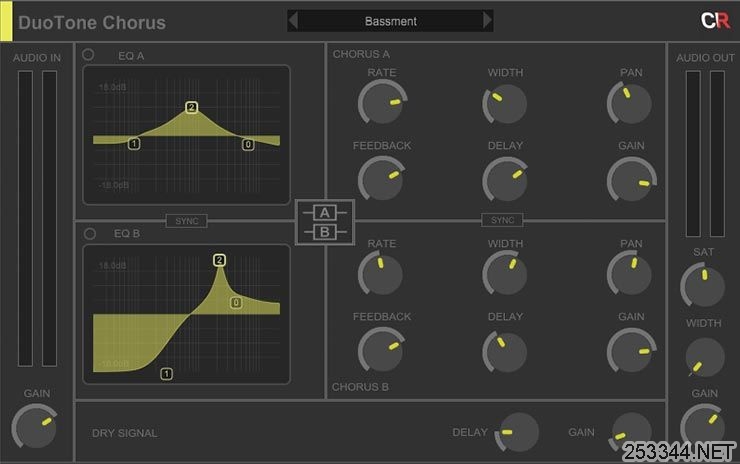Select EQ B band node 2
Screen dimensions: 740x464
219,260
